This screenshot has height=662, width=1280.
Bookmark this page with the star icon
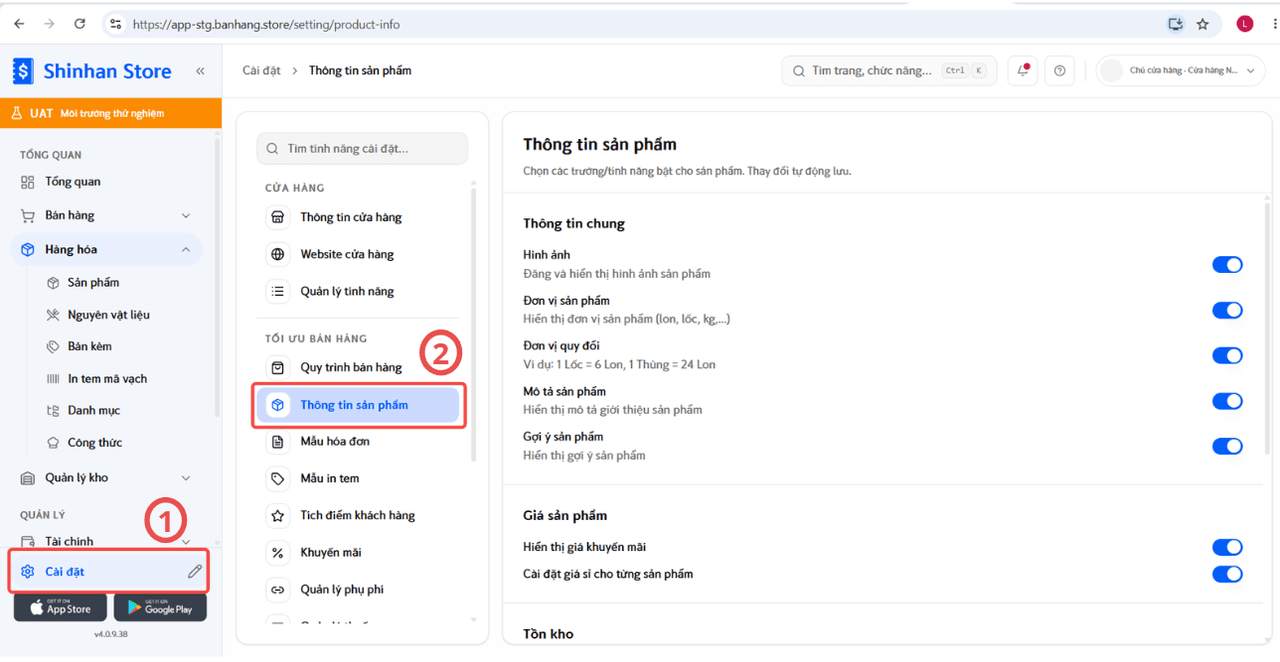(1202, 24)
